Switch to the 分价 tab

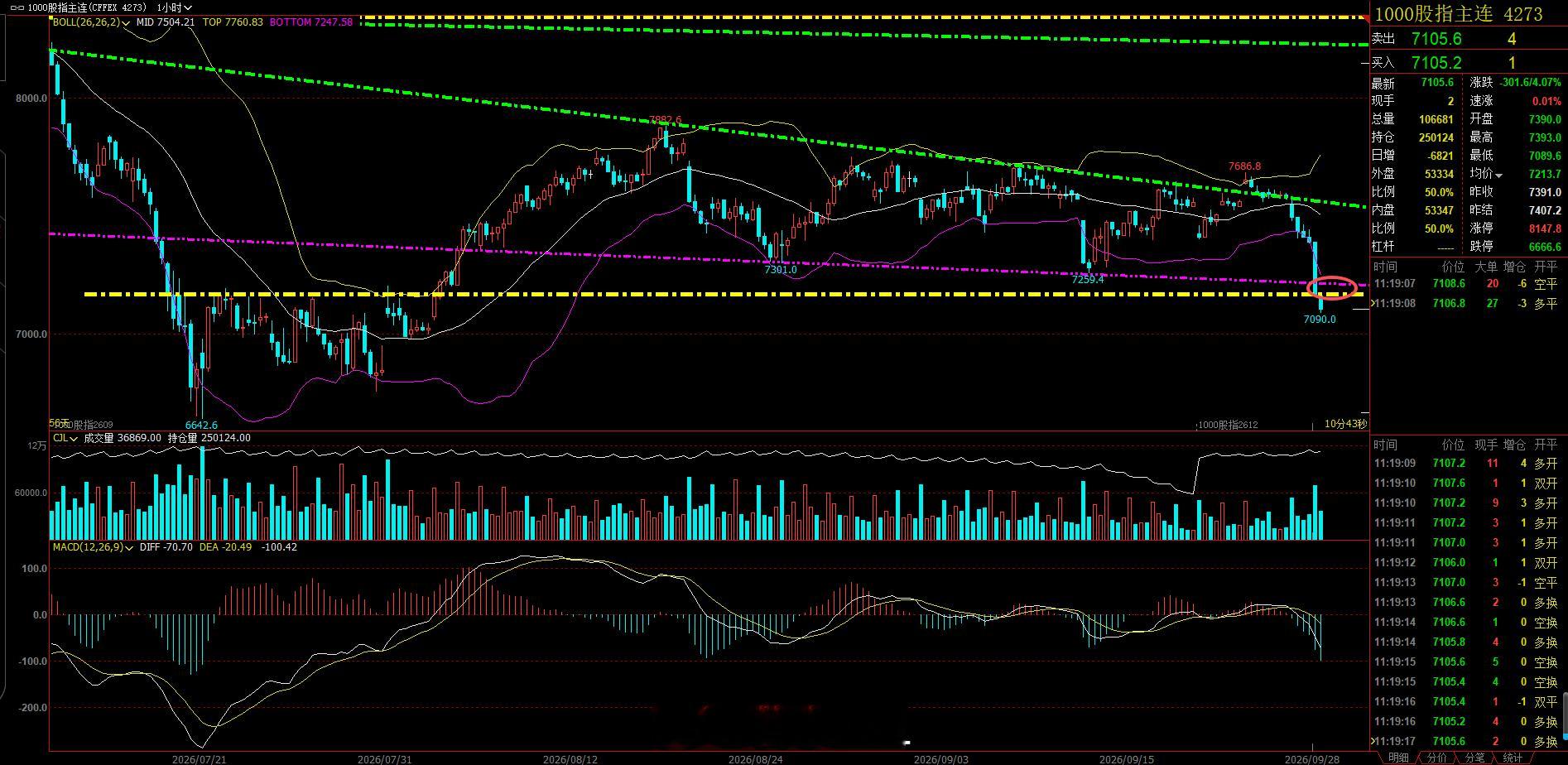click(1438, 758)
